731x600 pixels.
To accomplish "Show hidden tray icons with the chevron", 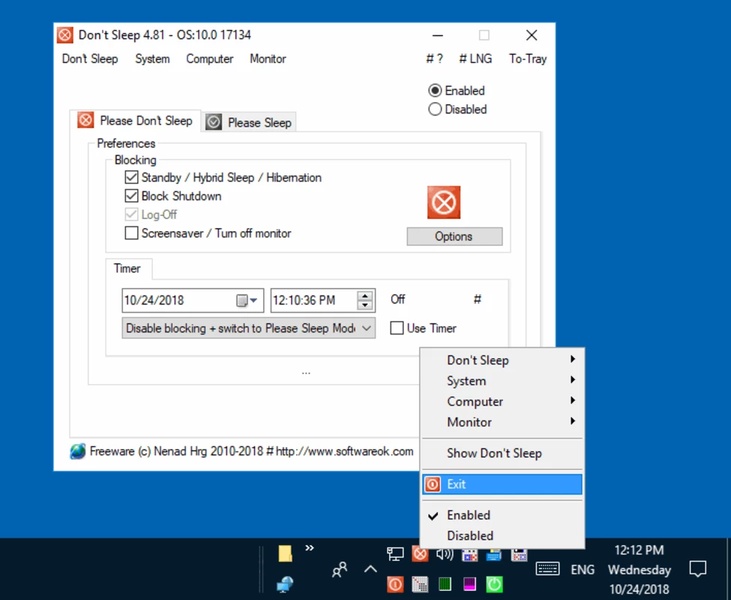I will [370, 569].
